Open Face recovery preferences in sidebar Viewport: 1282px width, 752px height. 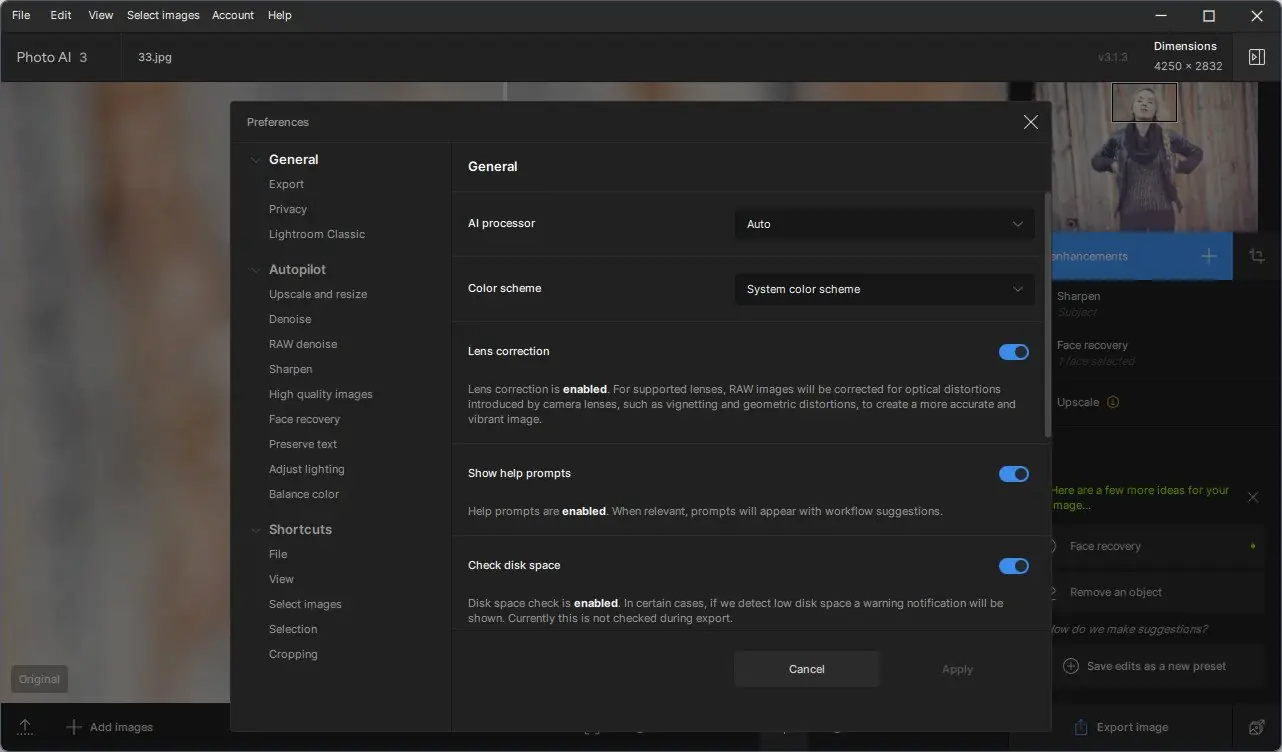coord(304,419)
